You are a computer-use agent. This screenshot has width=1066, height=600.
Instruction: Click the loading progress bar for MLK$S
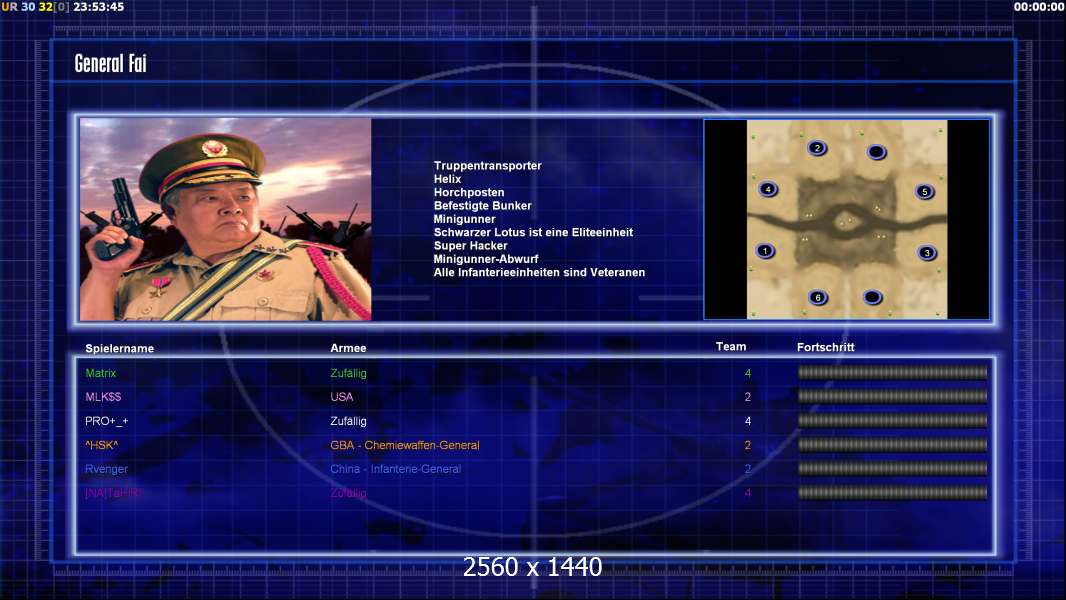click(893, 396)
